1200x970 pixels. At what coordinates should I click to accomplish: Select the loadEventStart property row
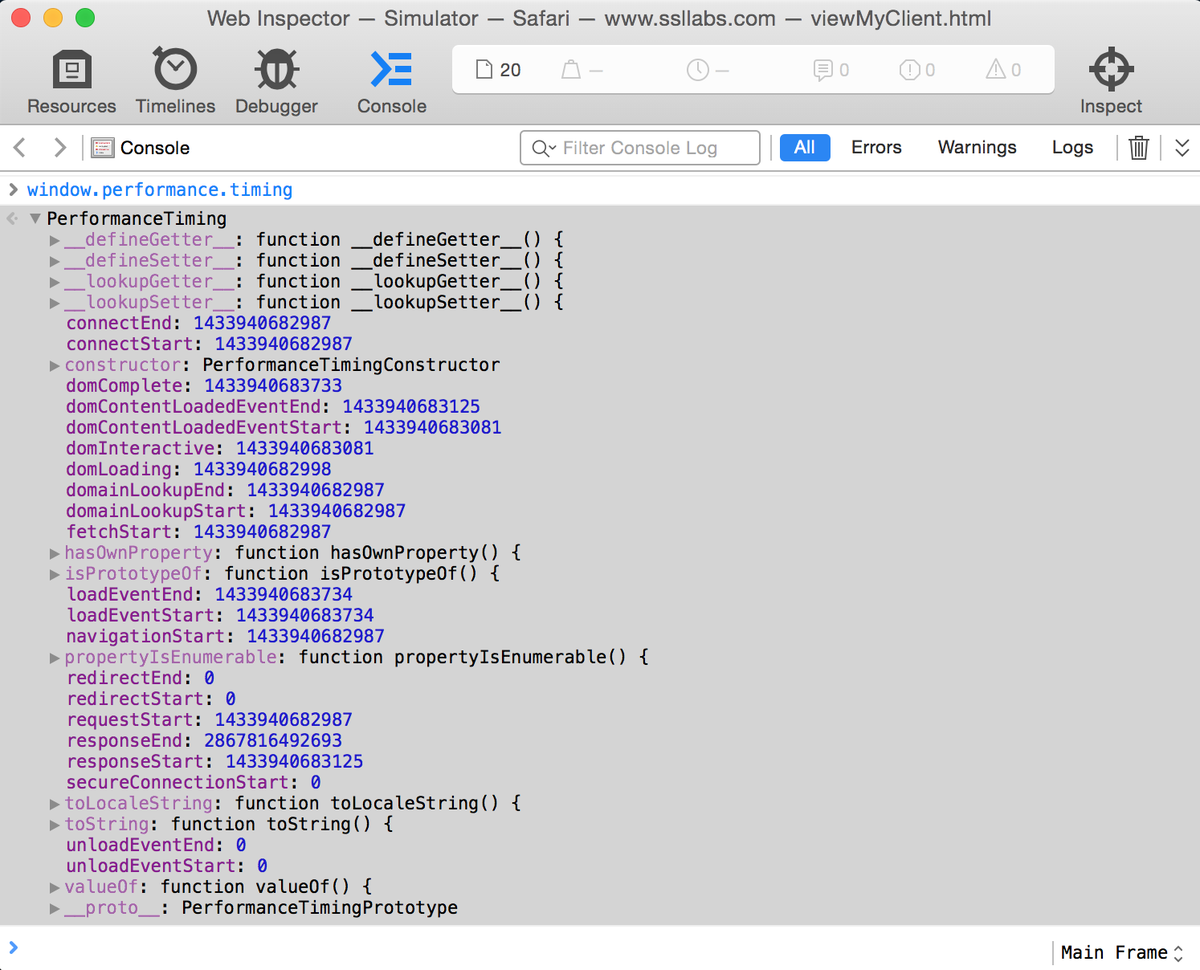tap(220, 616)
